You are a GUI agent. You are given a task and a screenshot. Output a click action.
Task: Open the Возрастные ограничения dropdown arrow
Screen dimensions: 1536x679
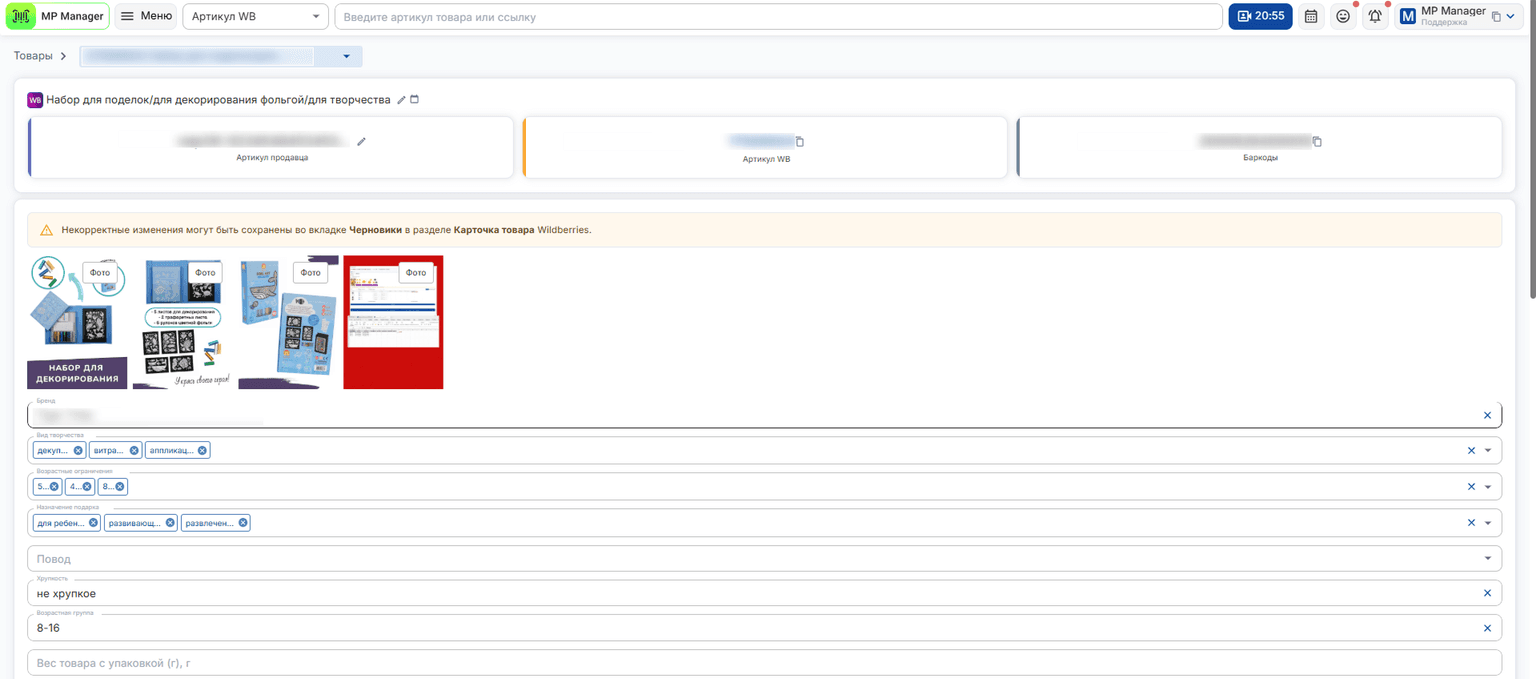tap(1487, 487)
